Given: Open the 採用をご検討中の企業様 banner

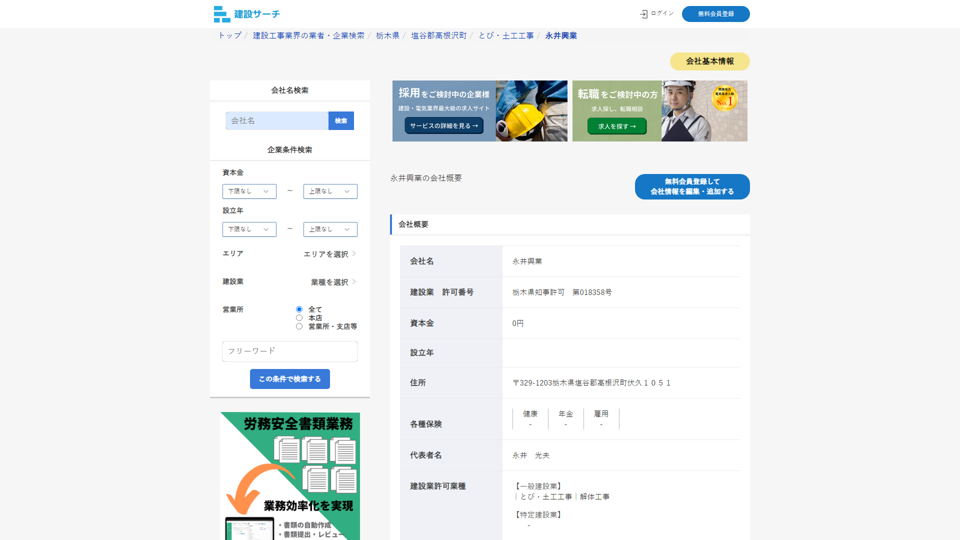Looking at the screenshot, I should pos(479,111).
